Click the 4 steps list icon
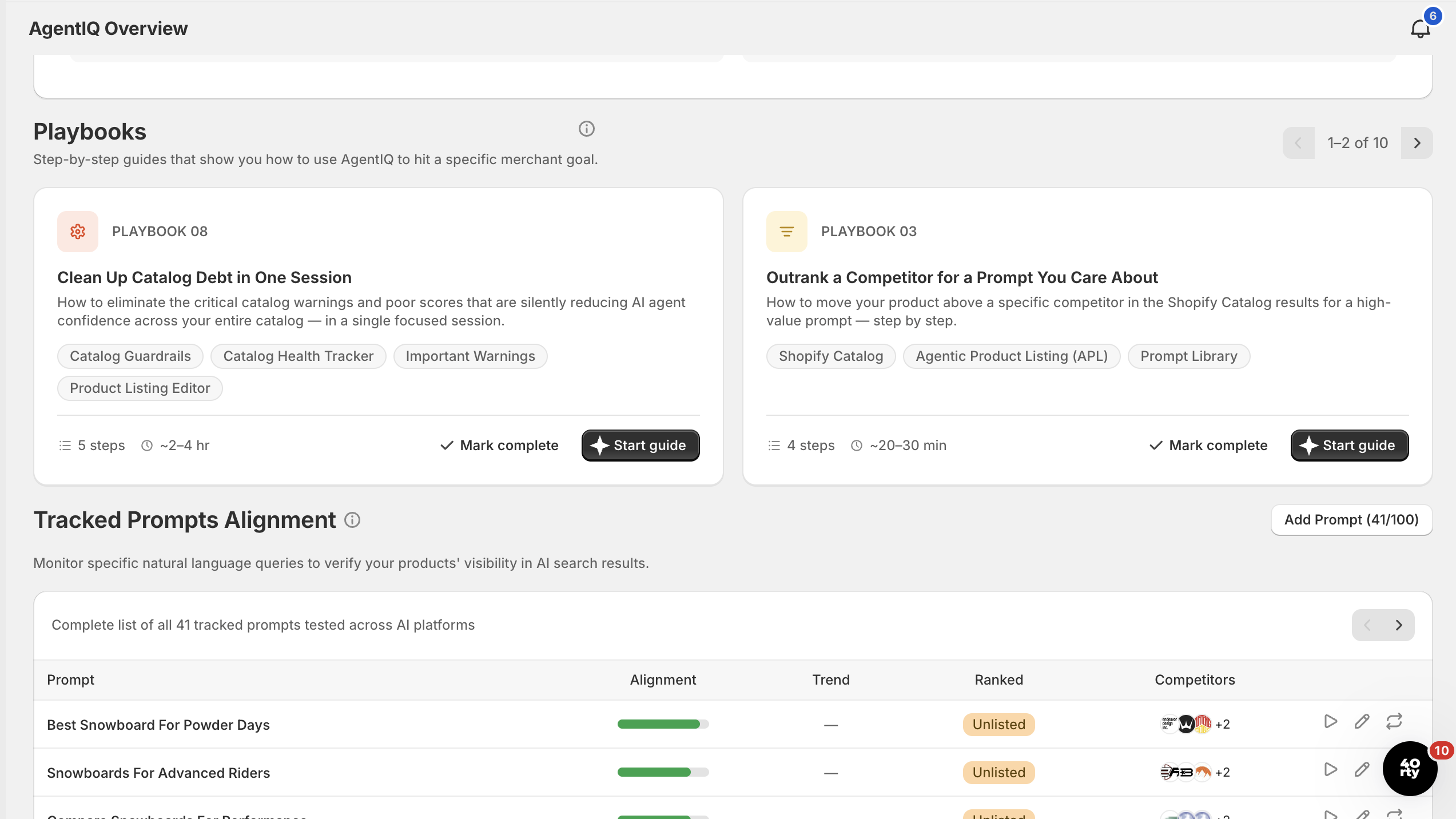The image size is (1456, 819). point(774,446)
